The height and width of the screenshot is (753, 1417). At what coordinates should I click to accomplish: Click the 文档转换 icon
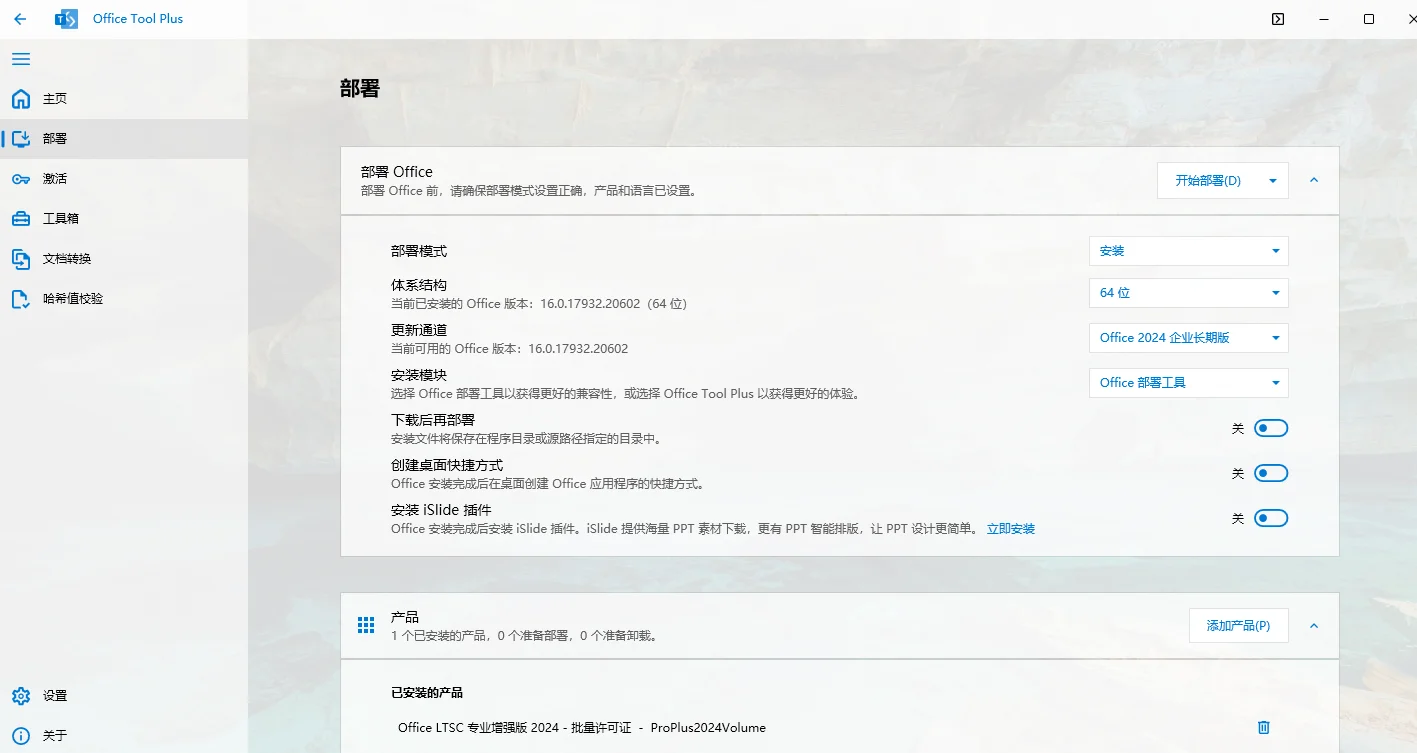click(x=21, y=259)
